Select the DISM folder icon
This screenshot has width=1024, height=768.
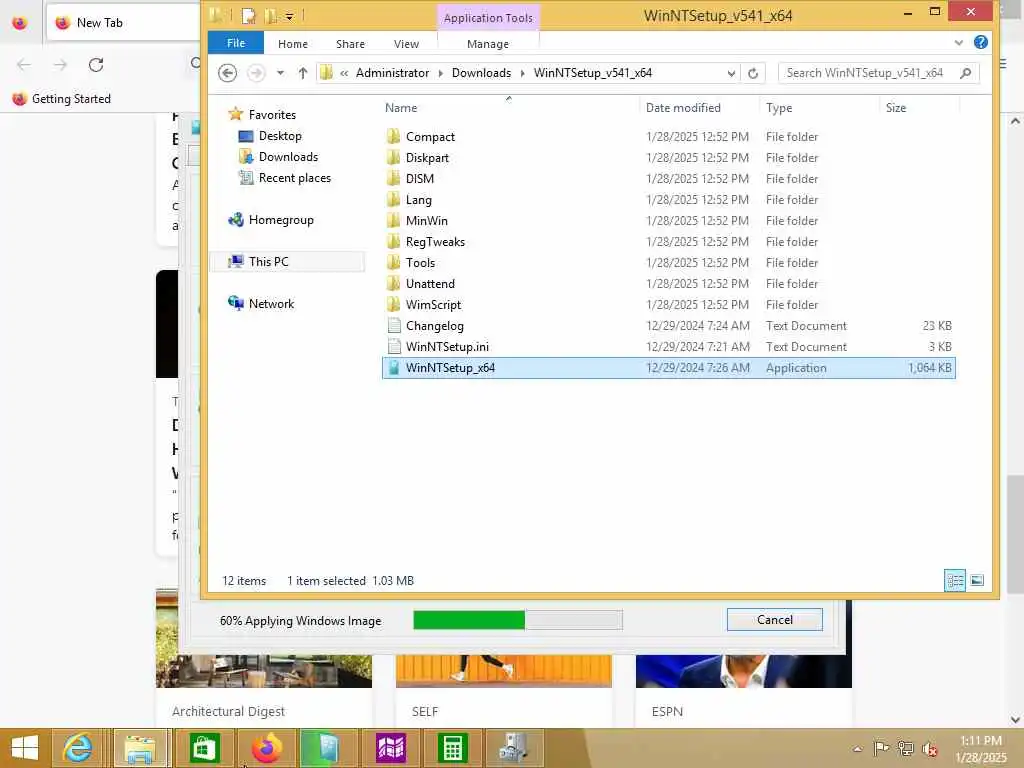[x=393, y=178]
